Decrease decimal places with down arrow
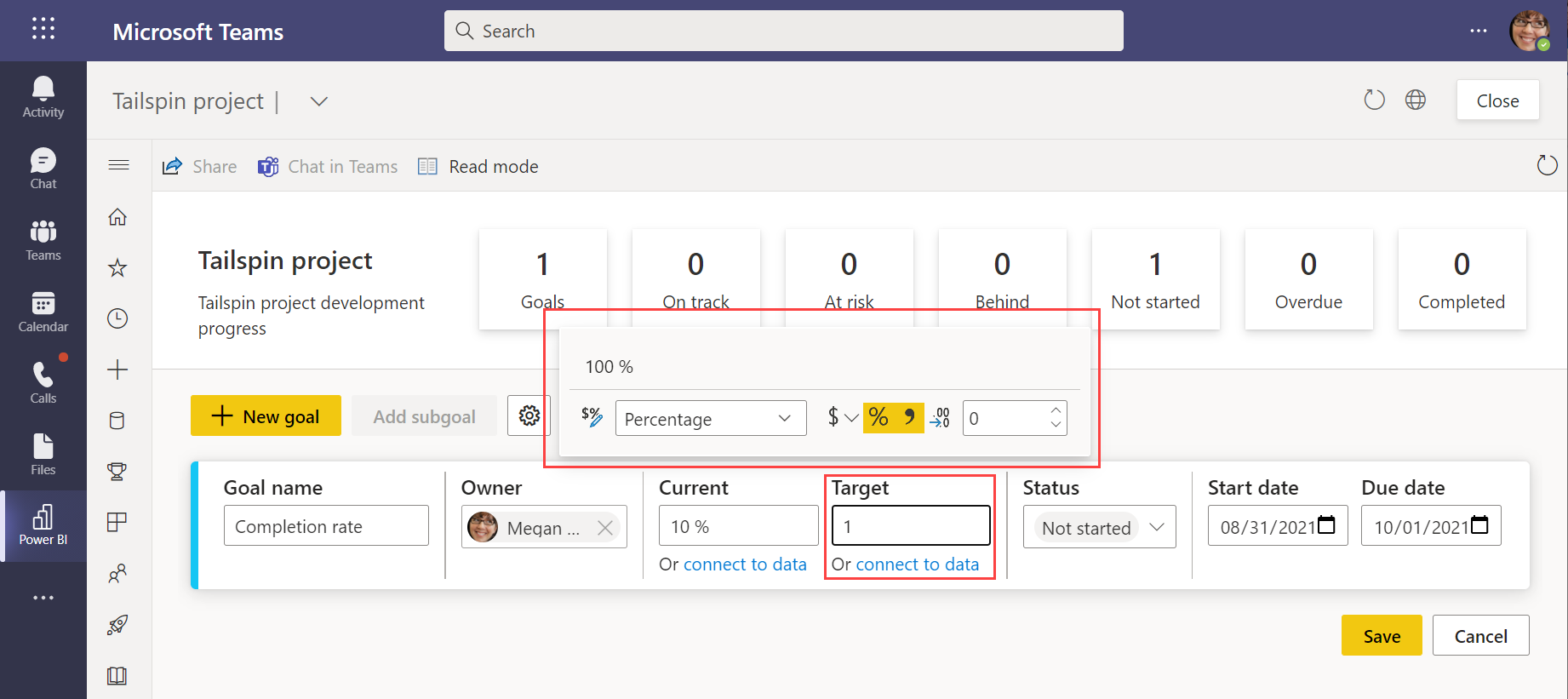 click(x=1056, y=425)
